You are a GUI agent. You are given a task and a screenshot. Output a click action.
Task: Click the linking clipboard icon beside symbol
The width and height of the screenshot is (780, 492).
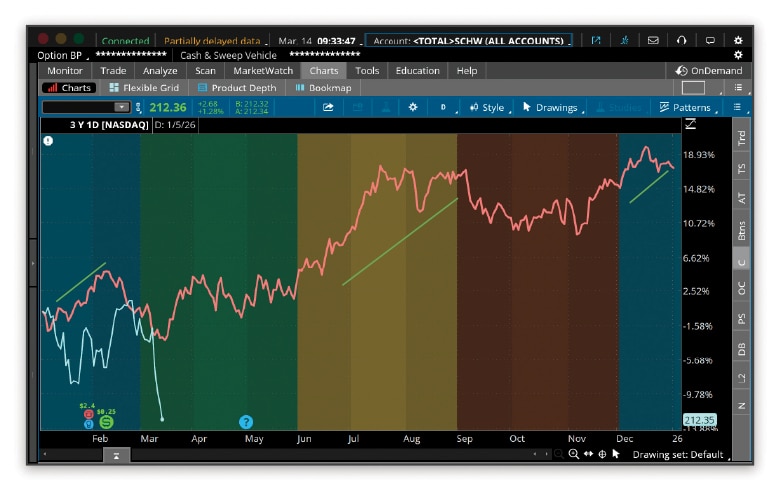coord(138,107)
